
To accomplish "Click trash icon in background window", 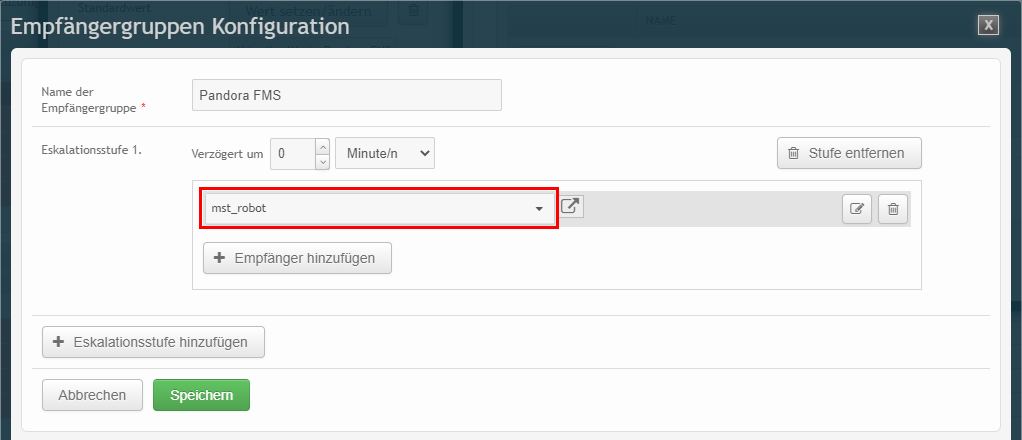I will (413, 11).
